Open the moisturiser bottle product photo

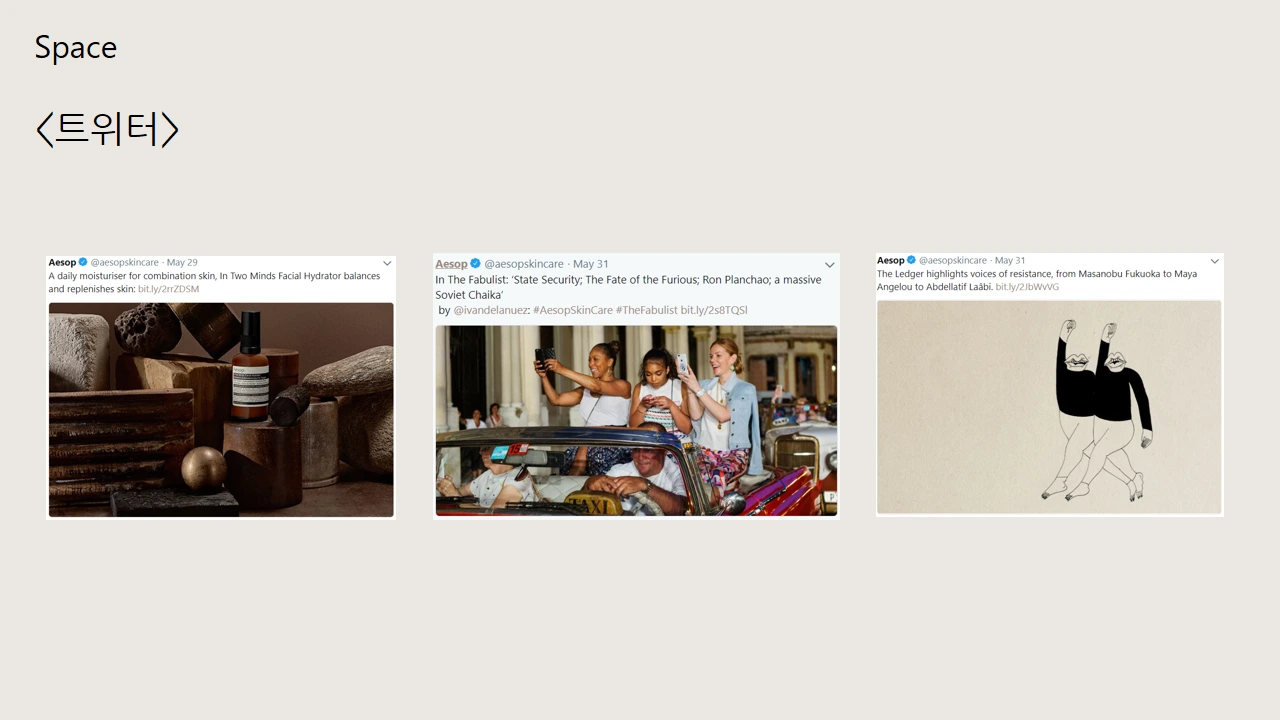[221, 410]
